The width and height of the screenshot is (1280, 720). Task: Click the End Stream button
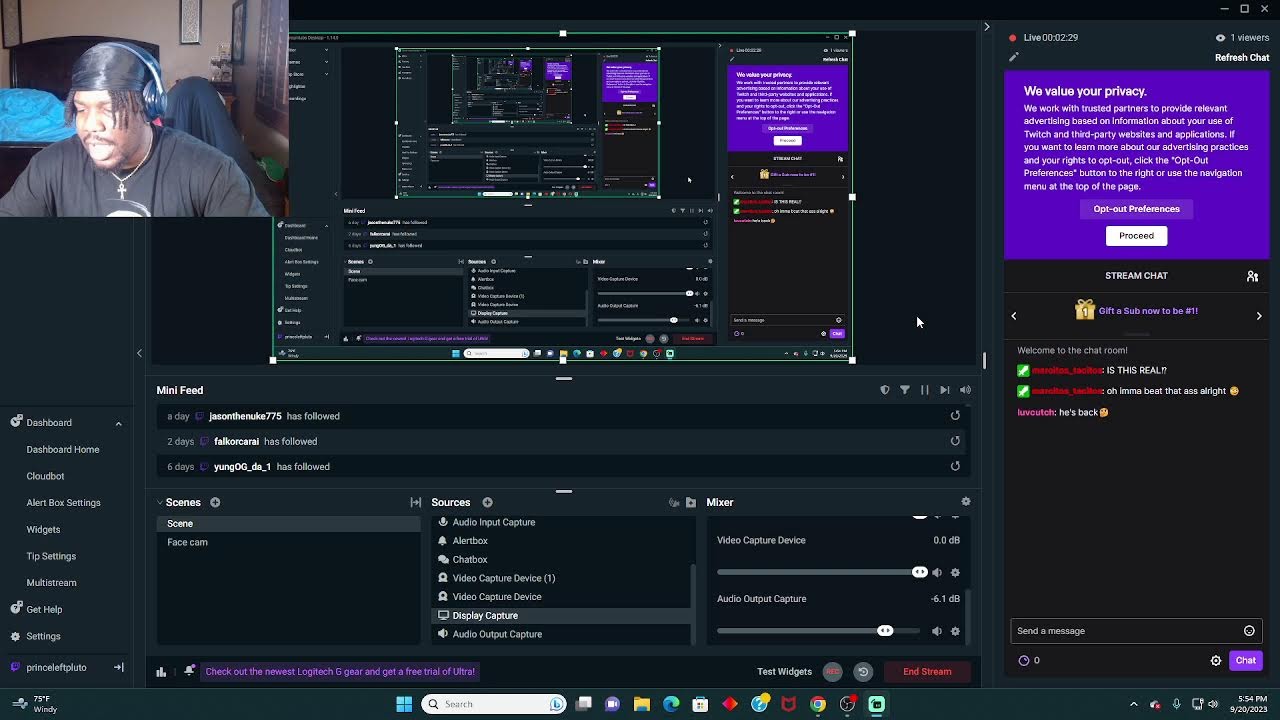coord(927,672)
